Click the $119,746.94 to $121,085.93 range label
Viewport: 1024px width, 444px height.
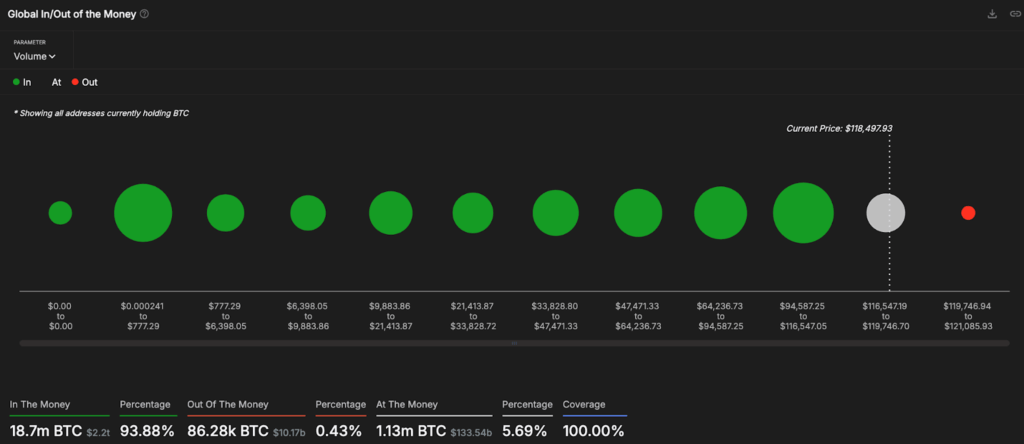pyautogui.click(x=968, y=316)
